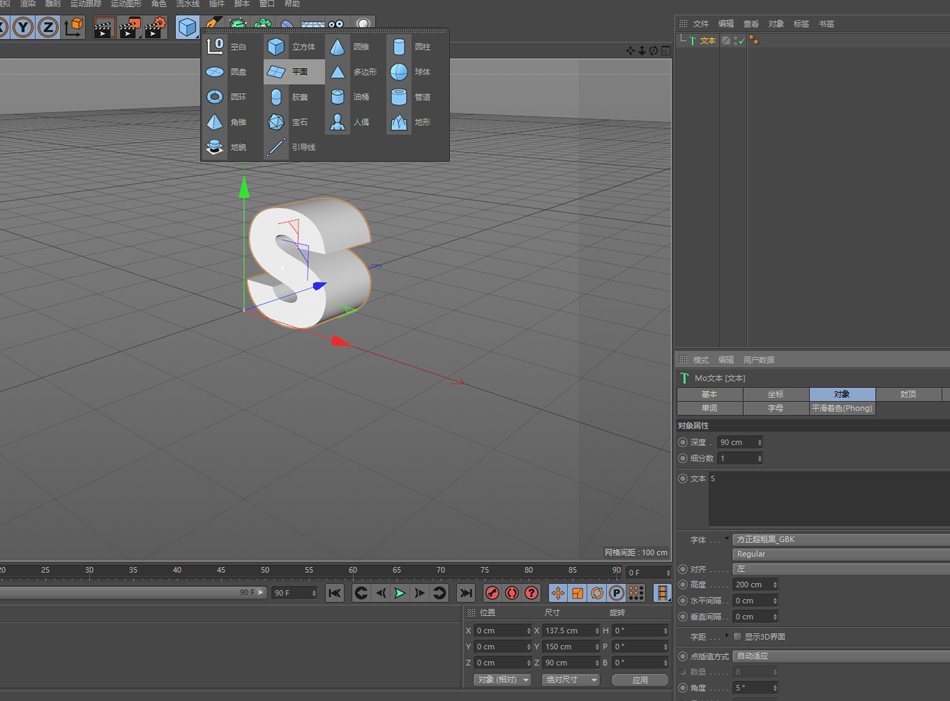The image size is (950, 701).
Task: Open the 对齐 alignment dropdown showing 左
Action: (x=841, y=569)
